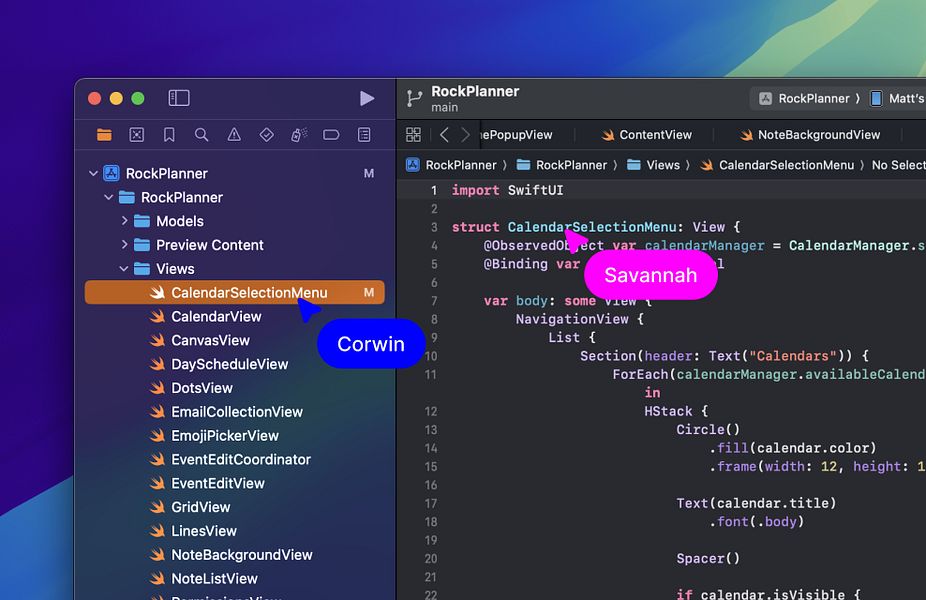
Task: Choose the Matt's run destination device
Action: [x=898, y=99]
